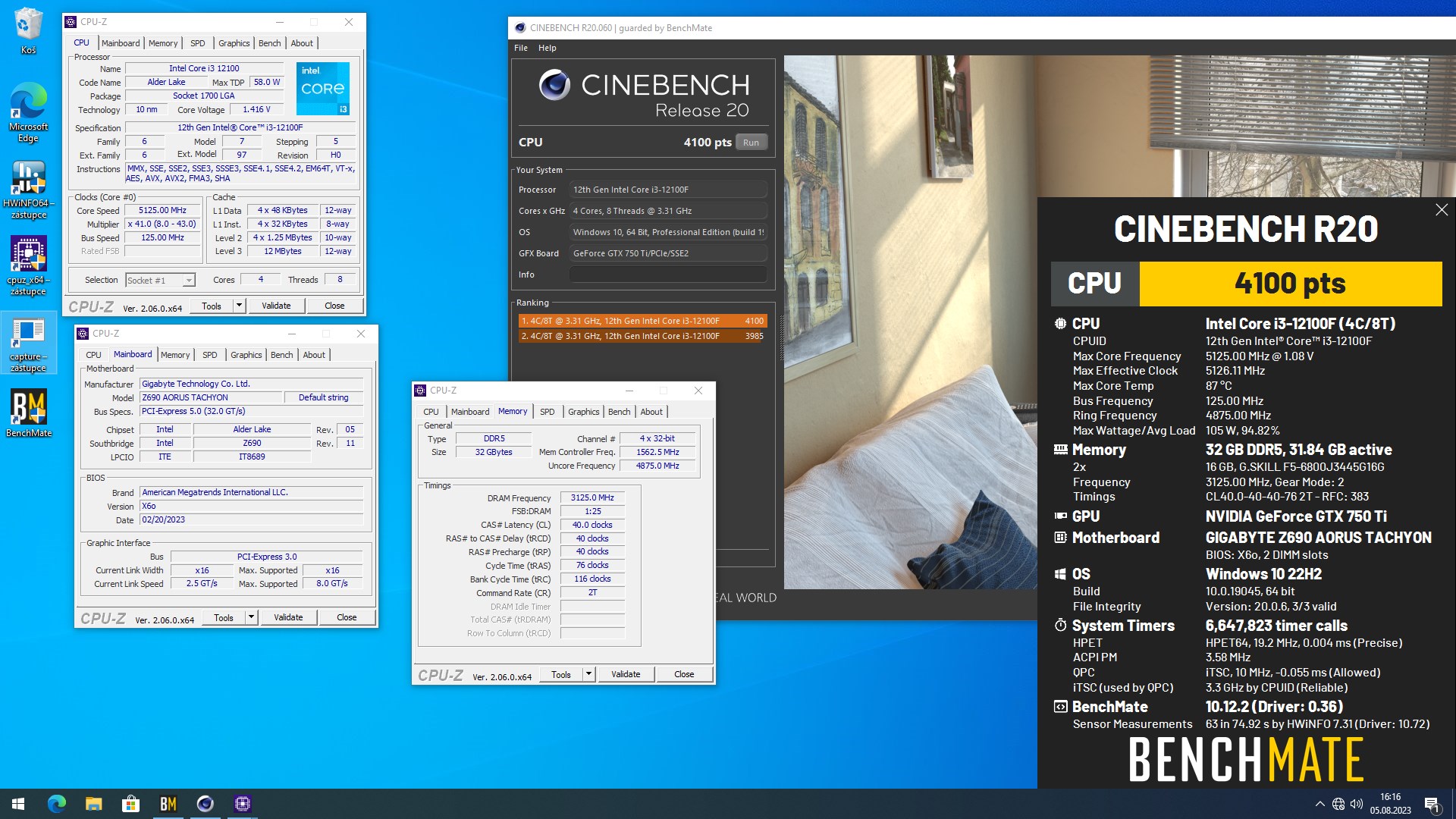Click the Memory icon in BenchMate panel
The height and width of the screenshot is (819, 1456).
[1060, 450]
